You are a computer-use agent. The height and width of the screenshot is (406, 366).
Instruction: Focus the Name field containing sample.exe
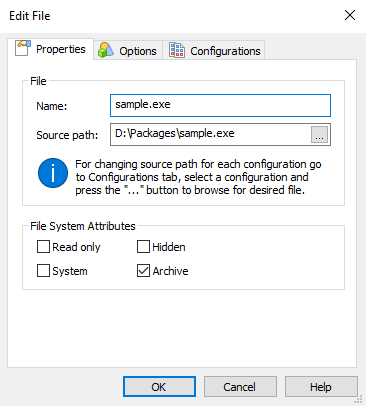point(220,105)
